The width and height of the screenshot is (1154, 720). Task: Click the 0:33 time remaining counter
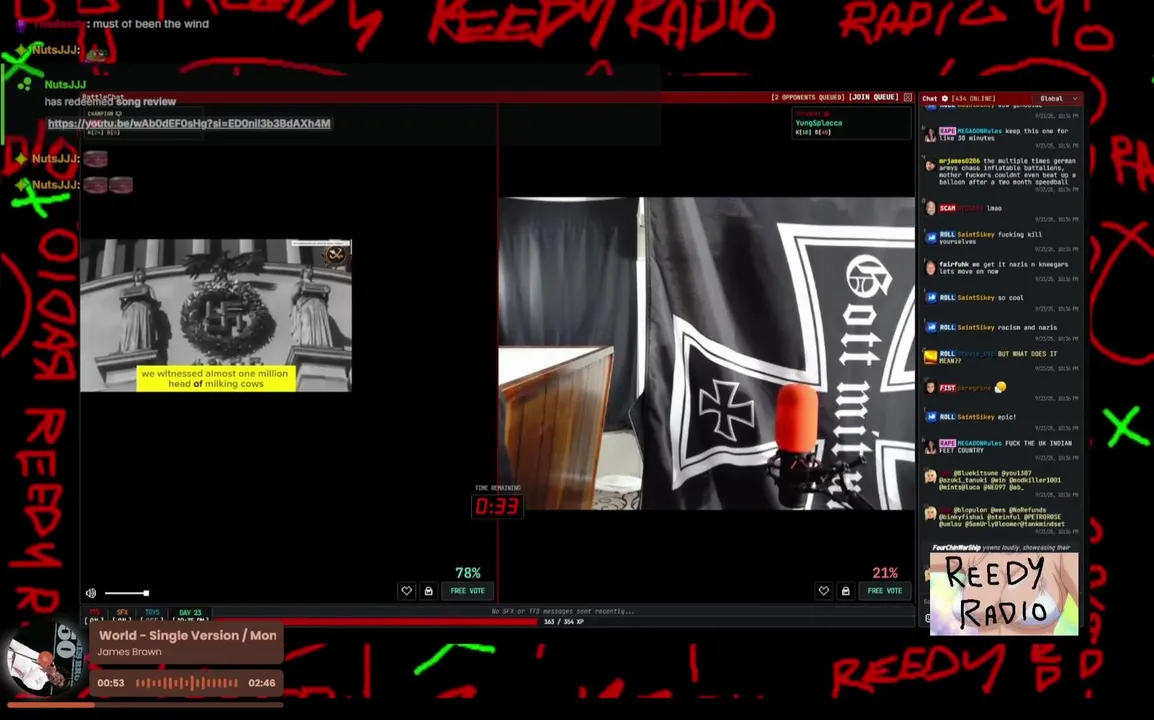tap(498, 506)
